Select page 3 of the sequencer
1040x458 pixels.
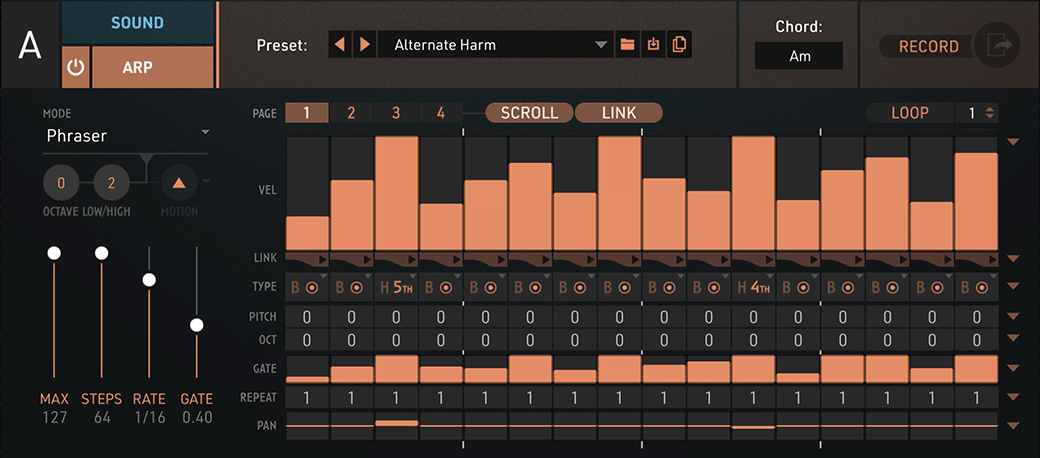[396, 113]
